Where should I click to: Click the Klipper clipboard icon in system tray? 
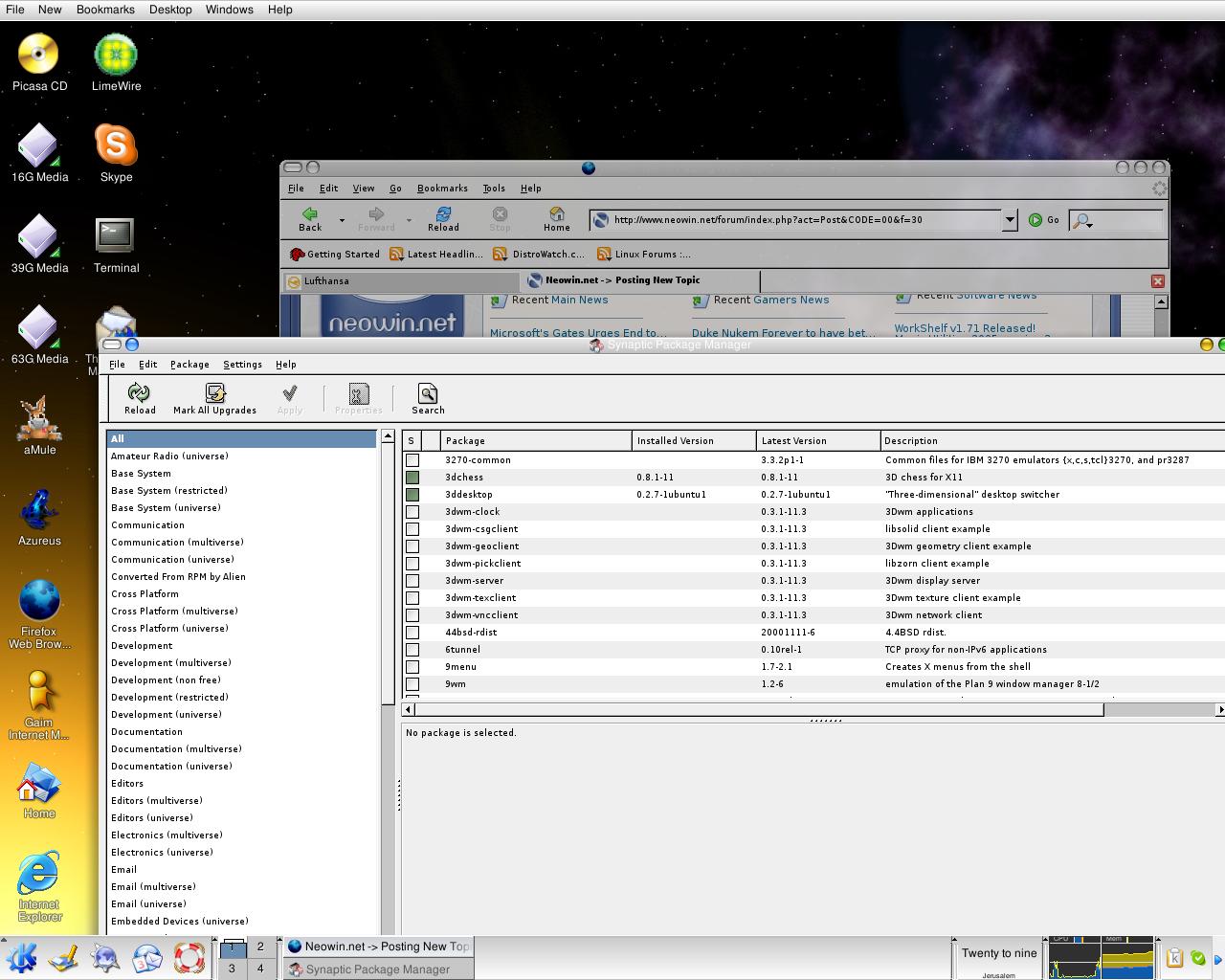tap(1175, 956)
